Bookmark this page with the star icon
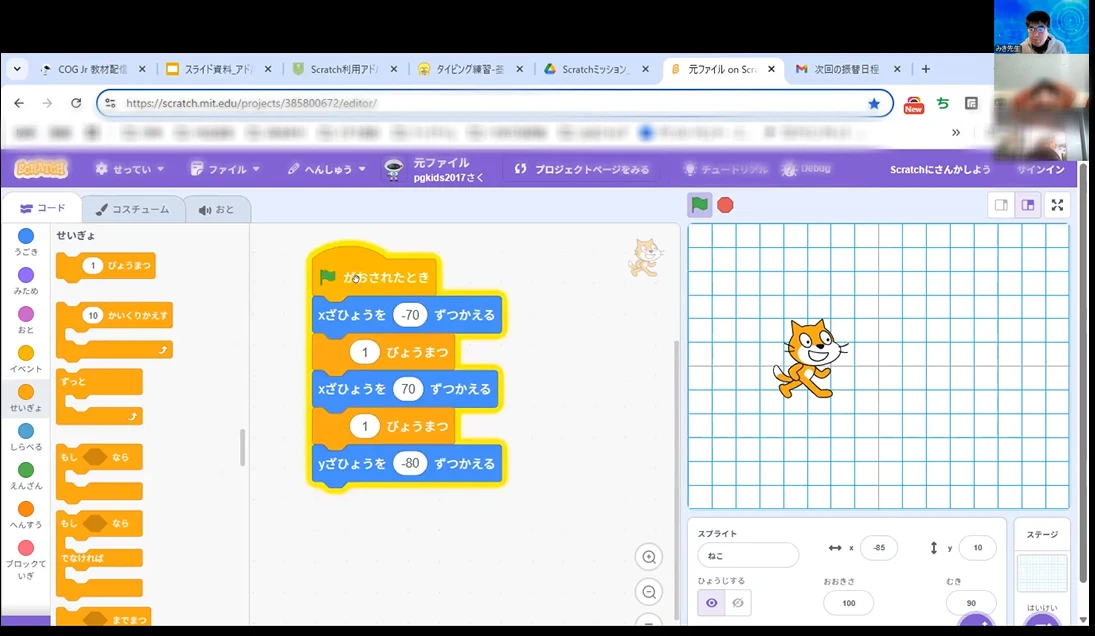Image resolution: width=1095 pixels, height=636 pixels. 874,103
